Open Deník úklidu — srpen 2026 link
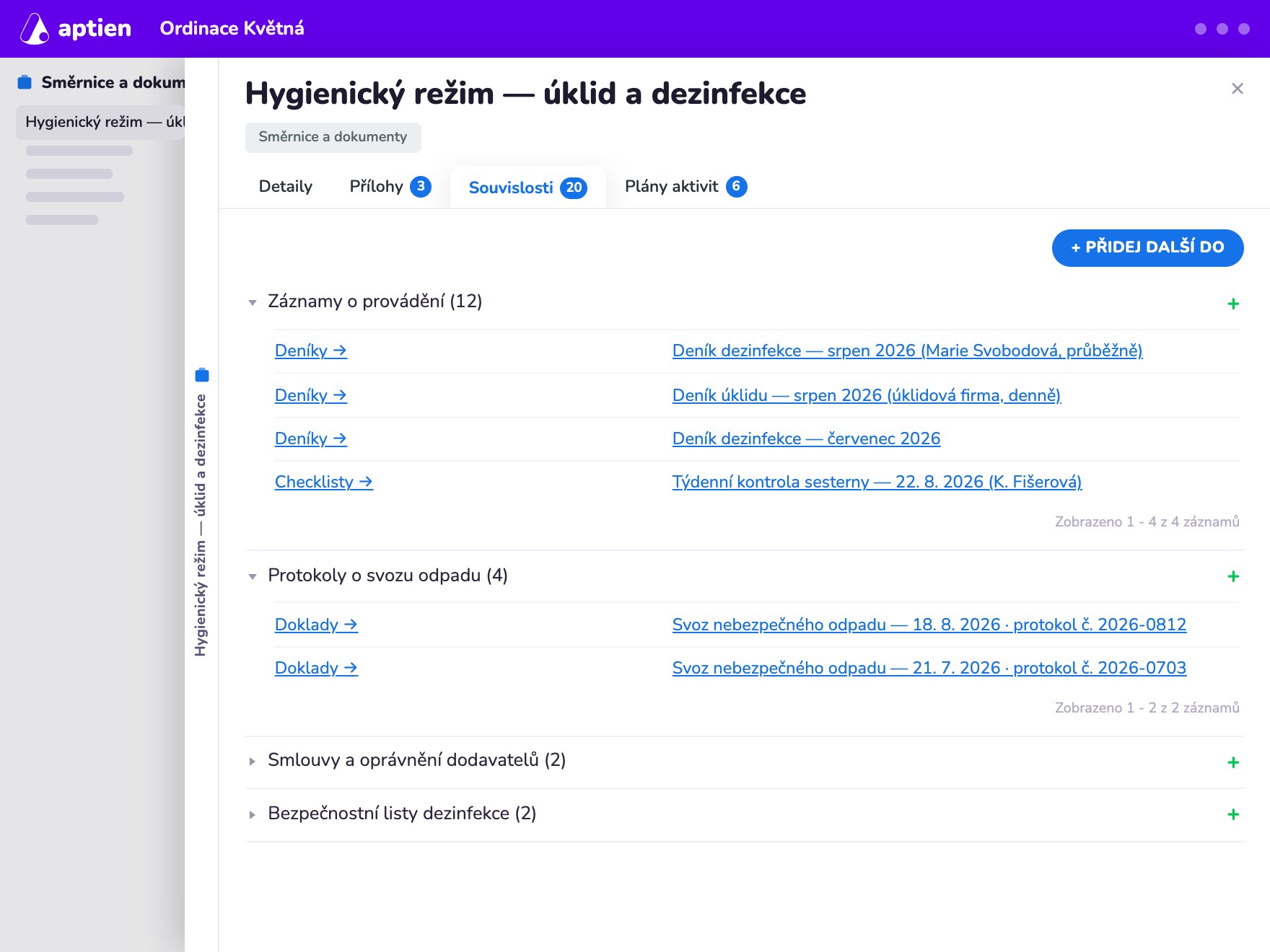 [866, 395]
